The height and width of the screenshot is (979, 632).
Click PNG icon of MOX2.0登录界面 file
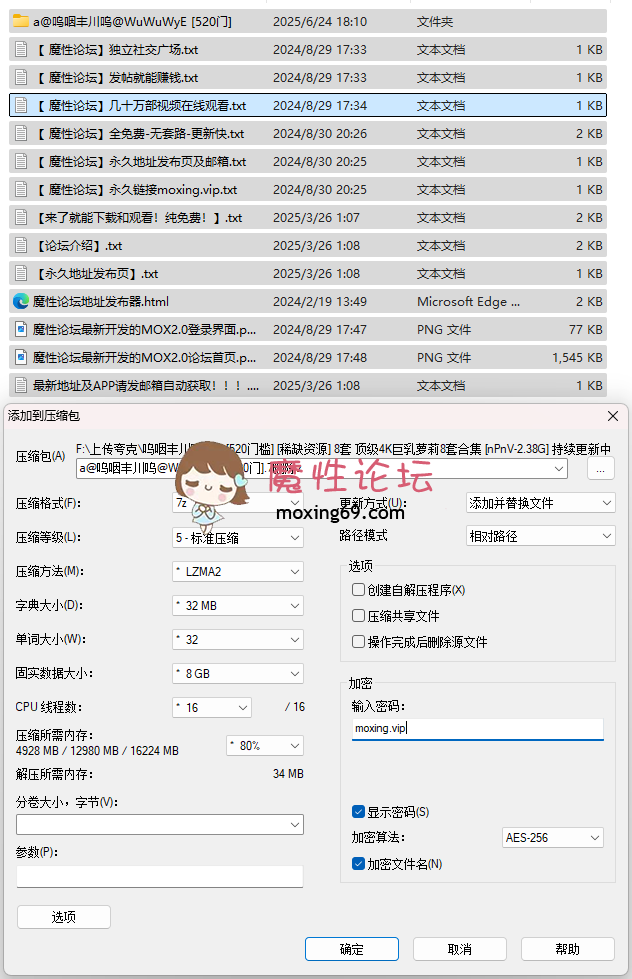21,329
